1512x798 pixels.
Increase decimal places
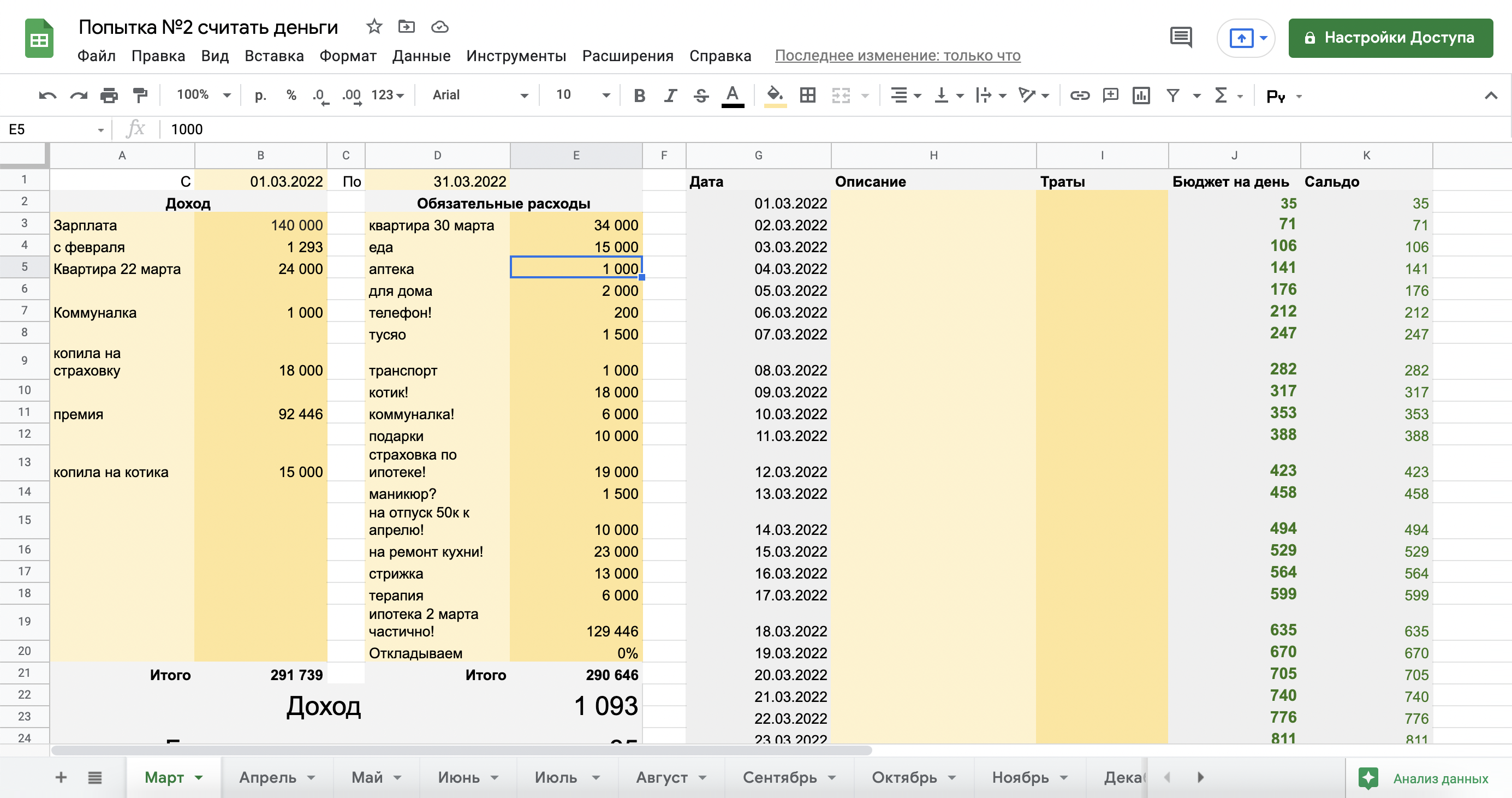pos(352,95)
